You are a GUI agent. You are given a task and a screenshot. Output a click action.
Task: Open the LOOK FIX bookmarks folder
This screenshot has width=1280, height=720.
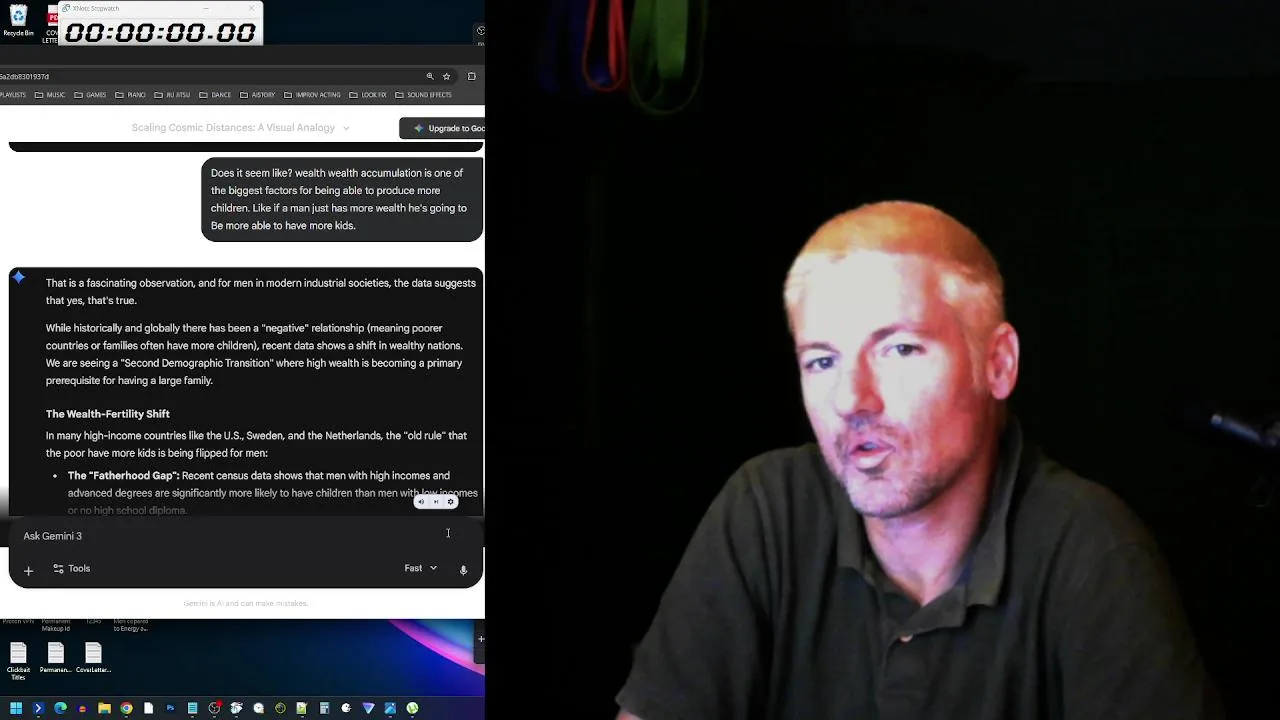click(368, 95)
